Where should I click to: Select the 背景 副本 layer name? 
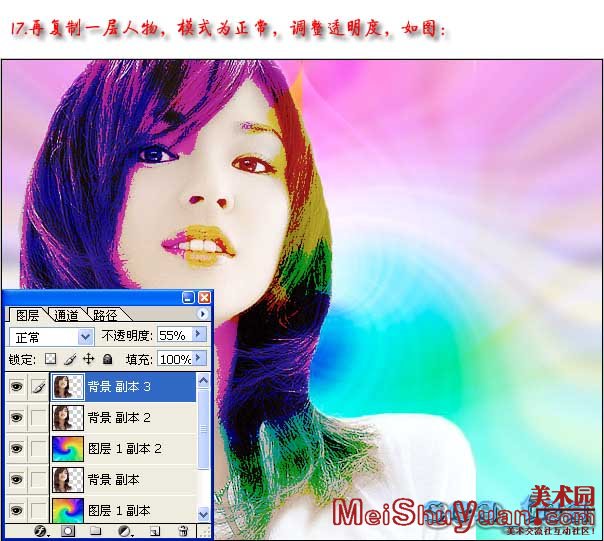pyautogui.click(x=114, y=479)
